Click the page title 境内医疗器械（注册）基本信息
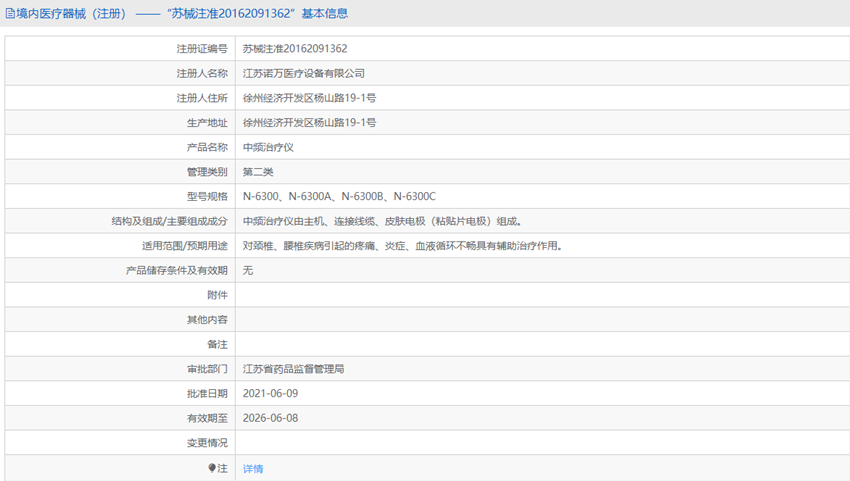 180,14
